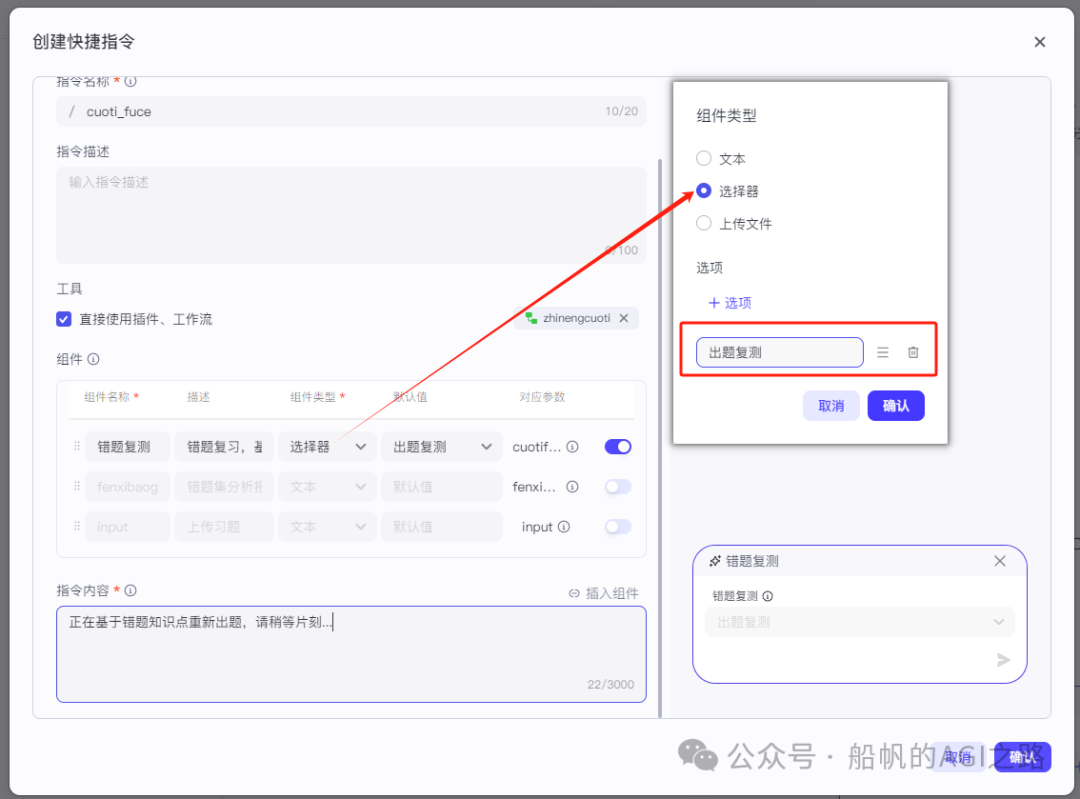Click the 上传习题 description field
Viewport: 1080px width, 799px height.
click(225, 526)
